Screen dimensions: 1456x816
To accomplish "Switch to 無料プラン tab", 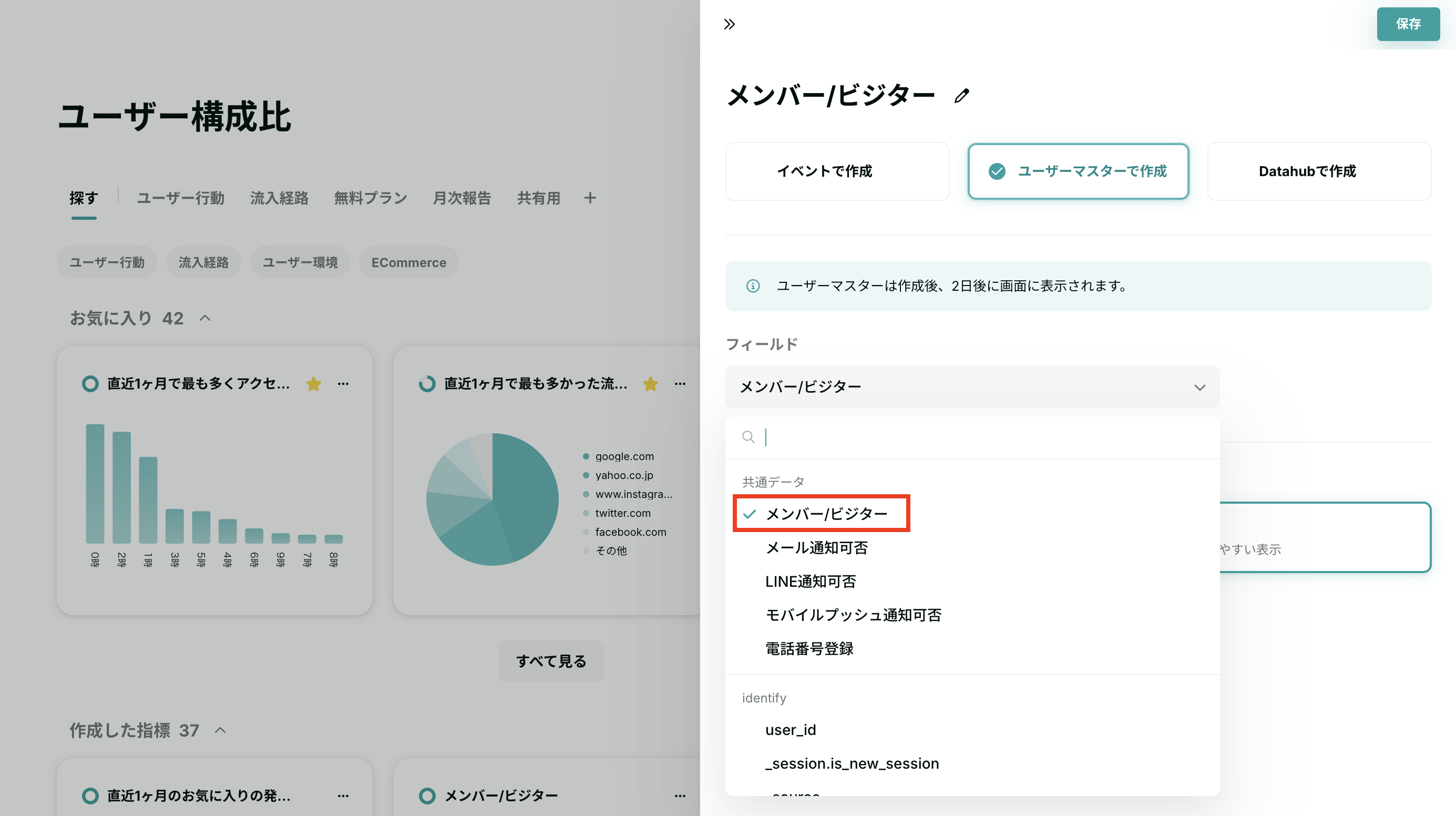I will [371, 198].
